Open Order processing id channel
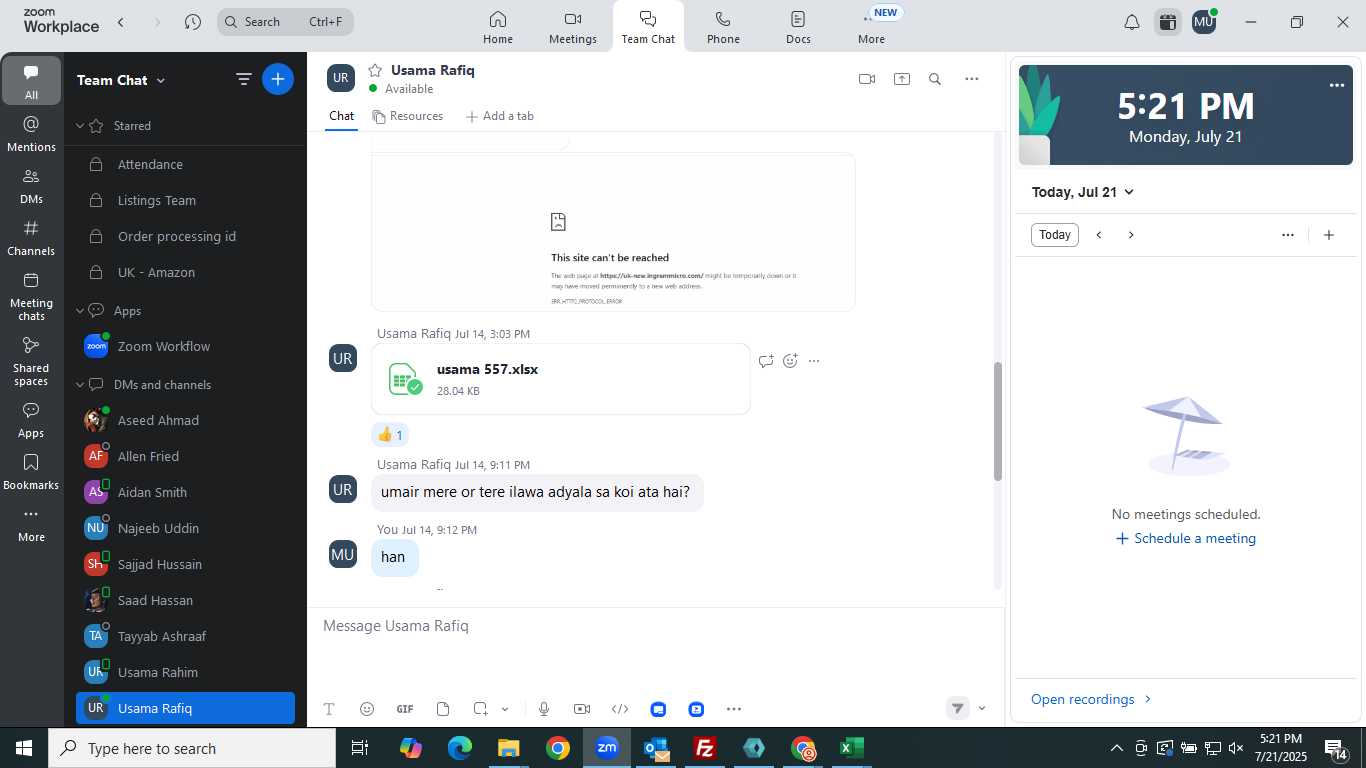 click(x=185, y=236)
